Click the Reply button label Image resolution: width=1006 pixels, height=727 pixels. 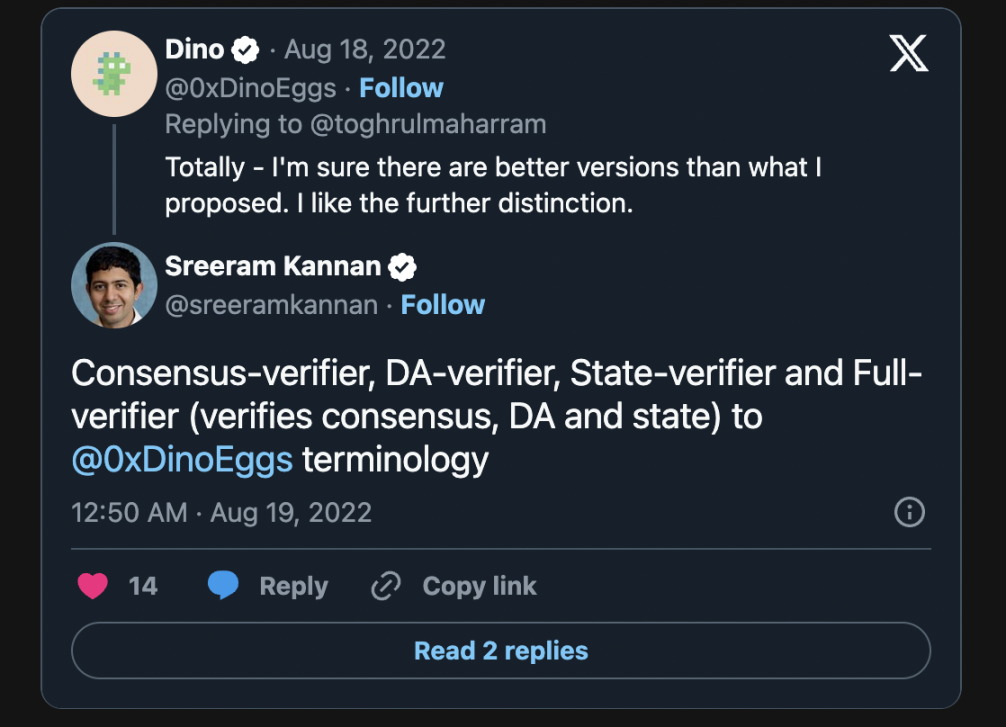293,586
